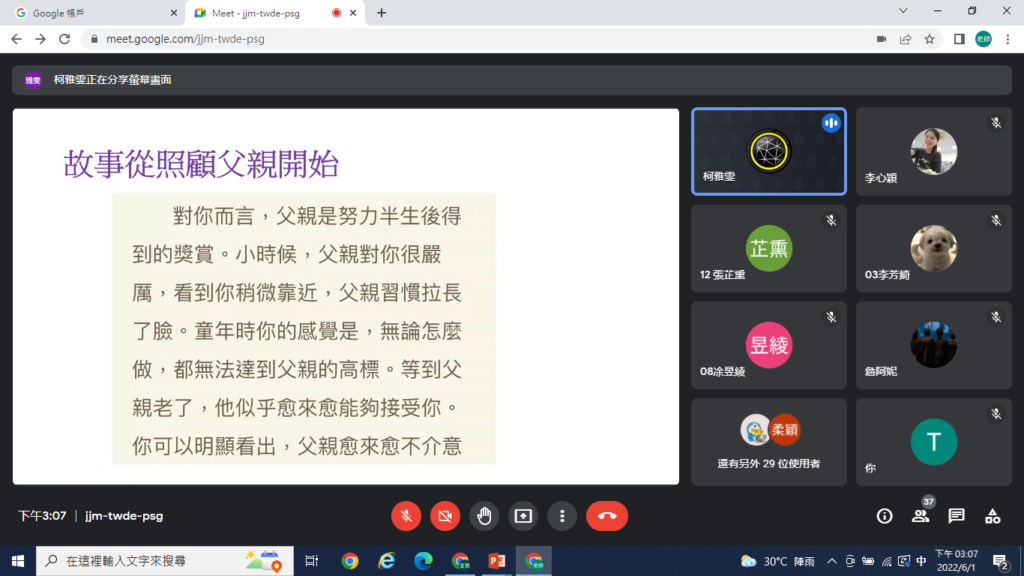Open the activities icon

pos(993,516)
